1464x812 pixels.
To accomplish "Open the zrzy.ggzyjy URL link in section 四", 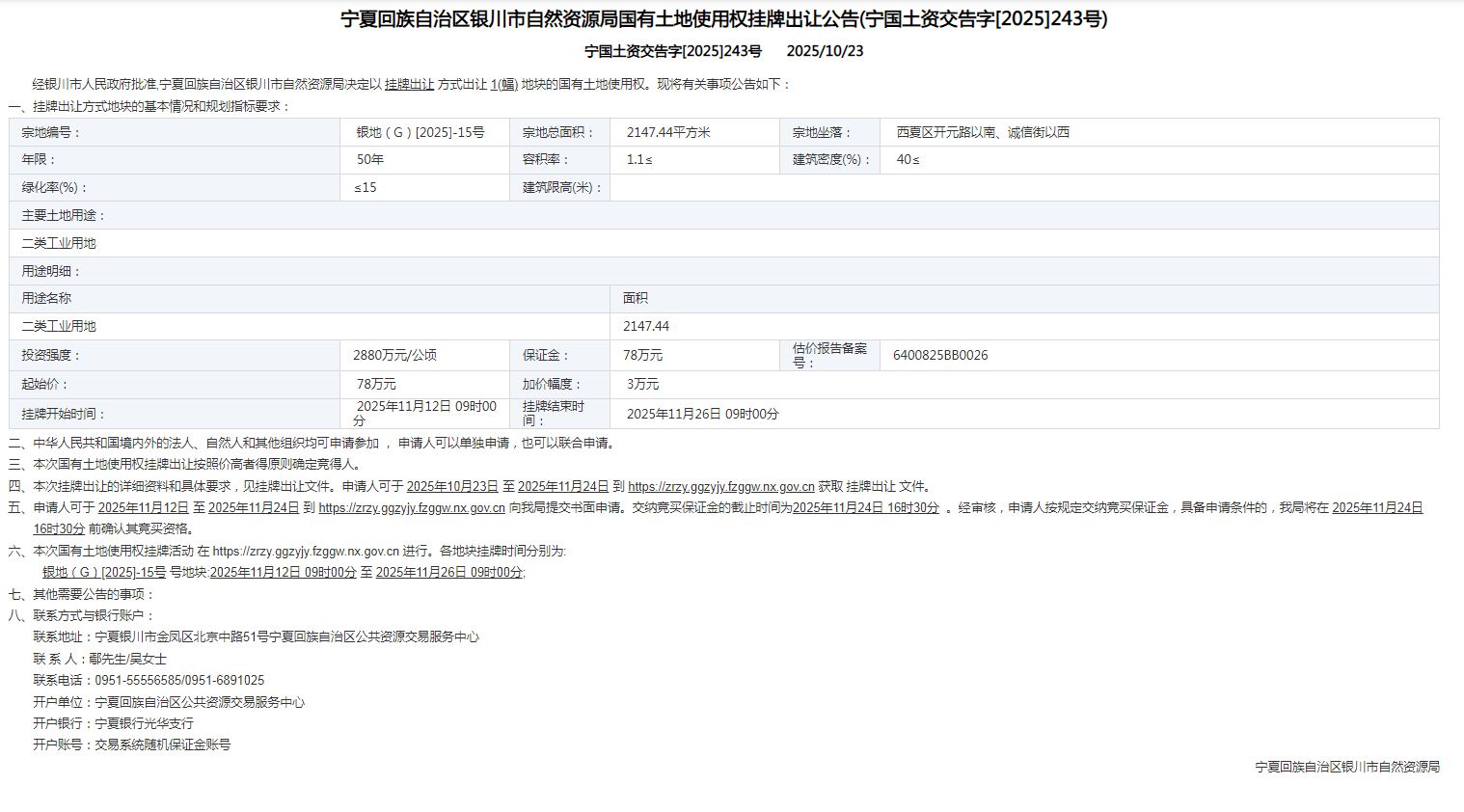I will click(720, 487).
